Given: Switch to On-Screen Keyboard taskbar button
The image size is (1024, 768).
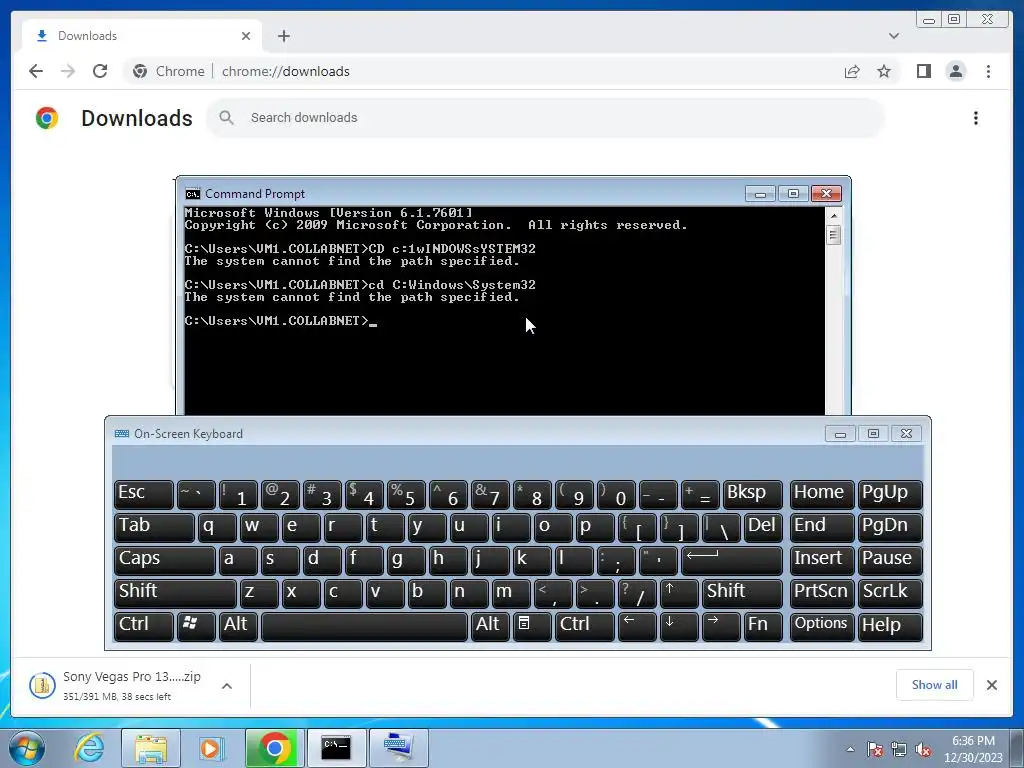Looking at the screenshot, I should [x=398, y=748].
